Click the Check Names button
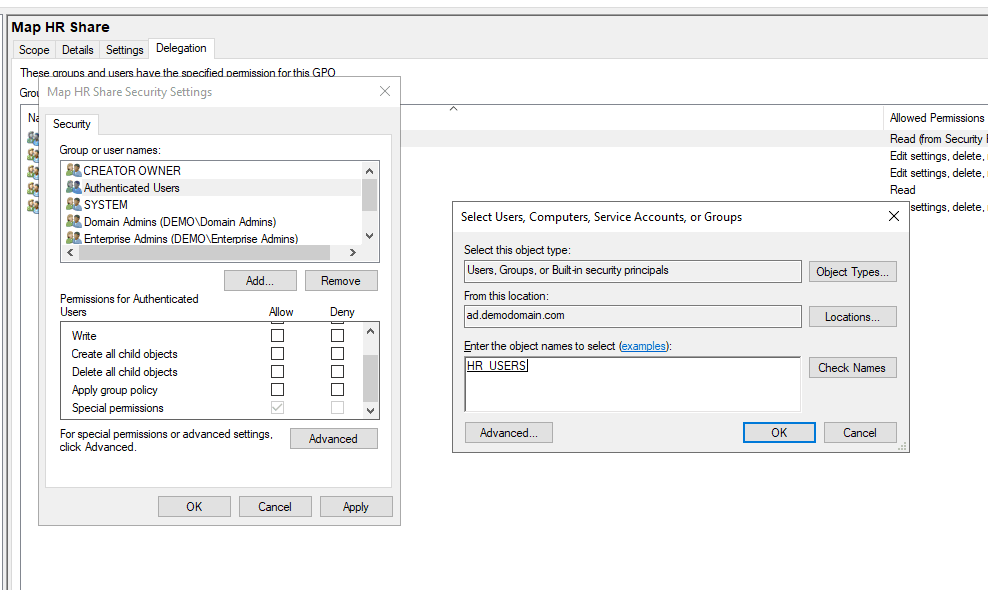The width and height of the screenshot is (988, 590). tap(852, 368)
